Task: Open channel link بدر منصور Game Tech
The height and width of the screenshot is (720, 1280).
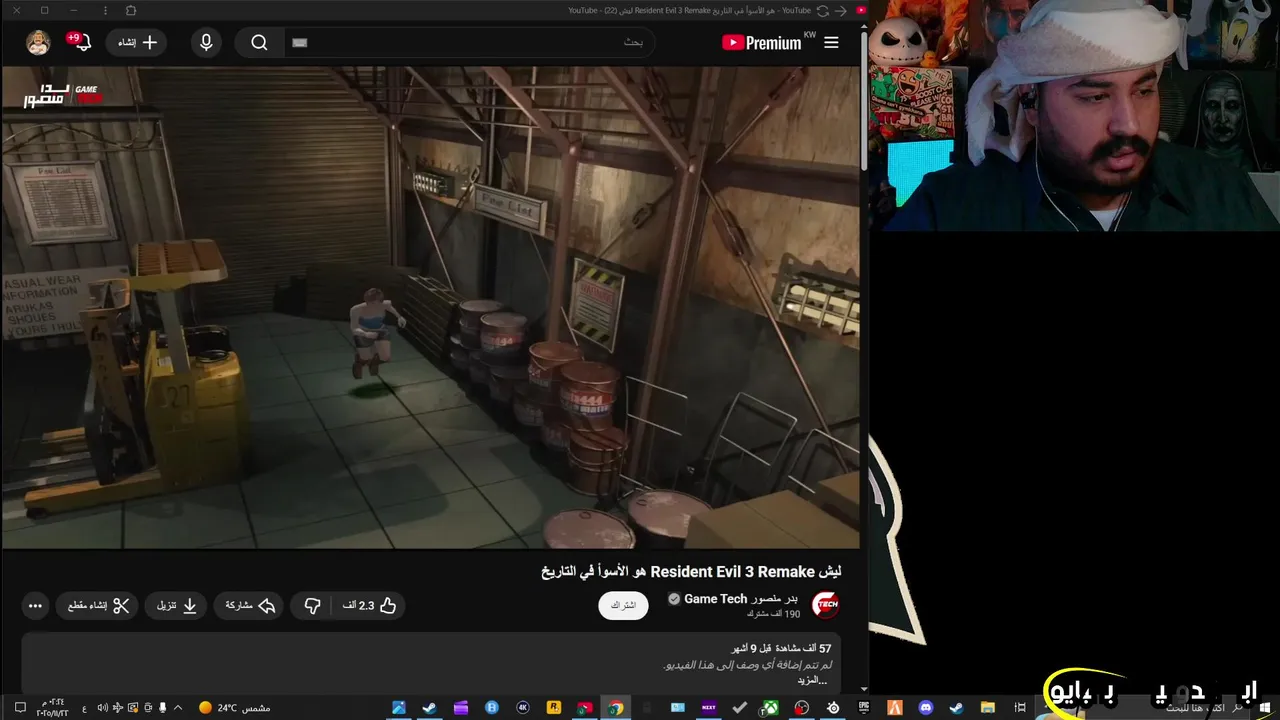Action: [x=740, y=598]
